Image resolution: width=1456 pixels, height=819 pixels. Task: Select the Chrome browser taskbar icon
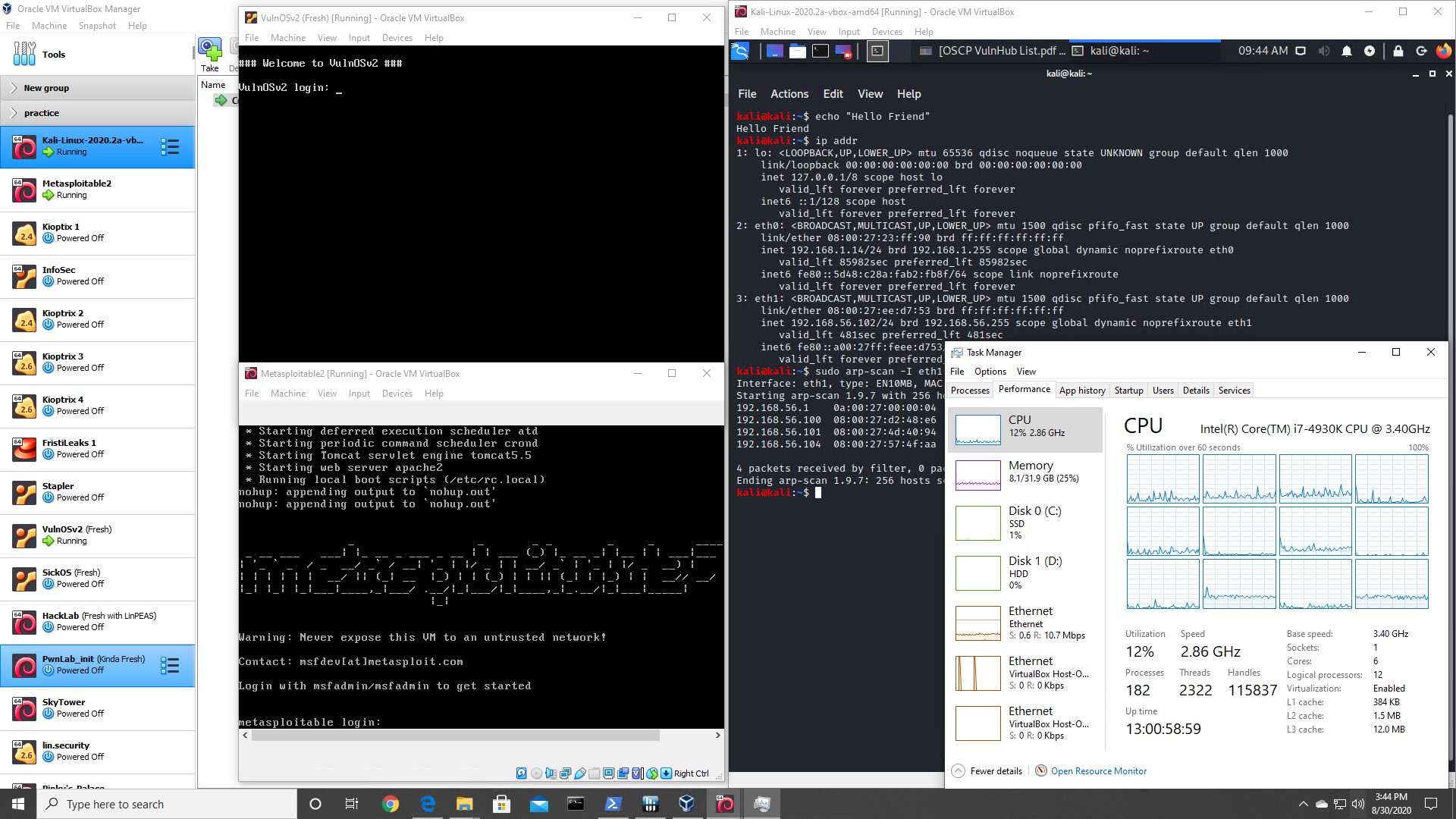(390, 803)
